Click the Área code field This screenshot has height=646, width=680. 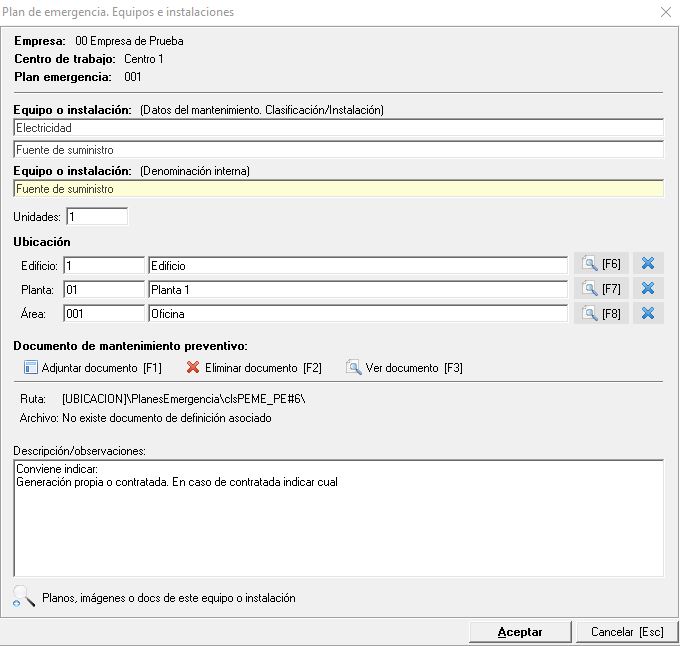point(104,313)
